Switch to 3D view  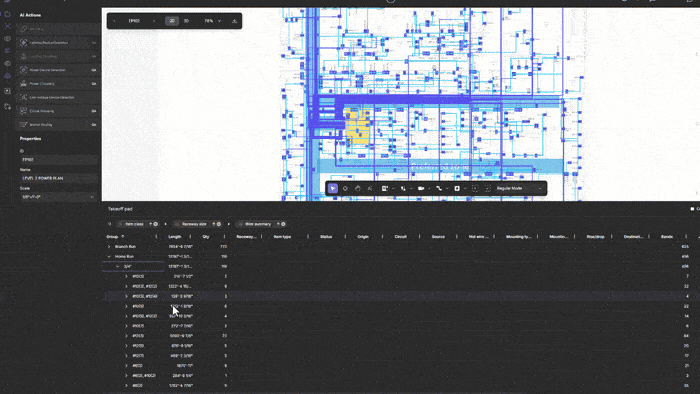click(x=186, y=21)
